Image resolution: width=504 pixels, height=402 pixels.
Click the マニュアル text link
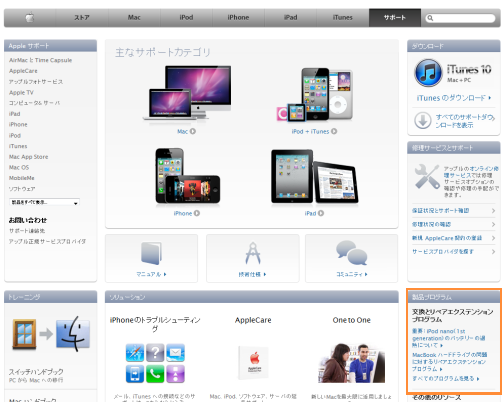coord(151,274)
